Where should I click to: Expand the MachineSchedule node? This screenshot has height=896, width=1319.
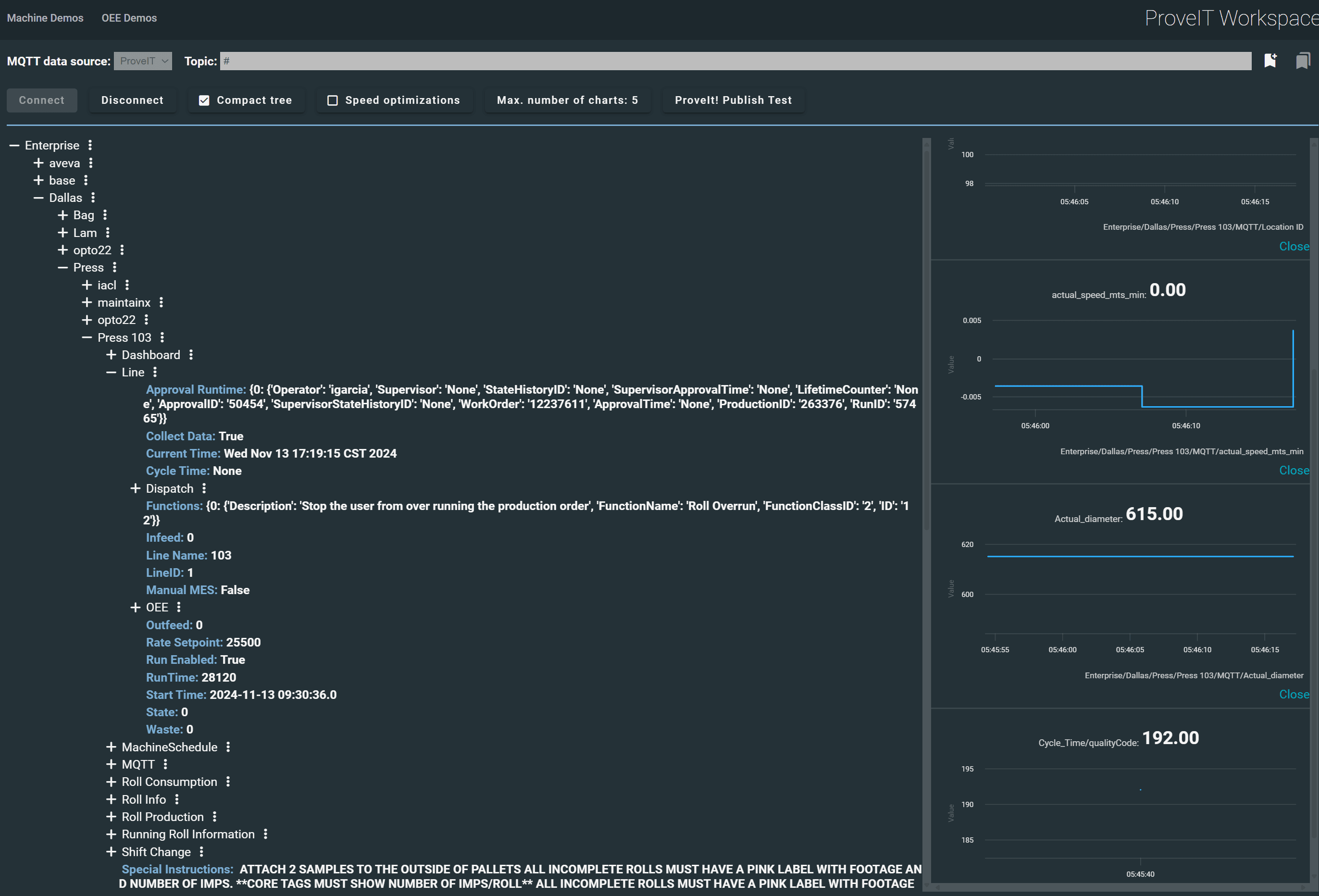111,747
